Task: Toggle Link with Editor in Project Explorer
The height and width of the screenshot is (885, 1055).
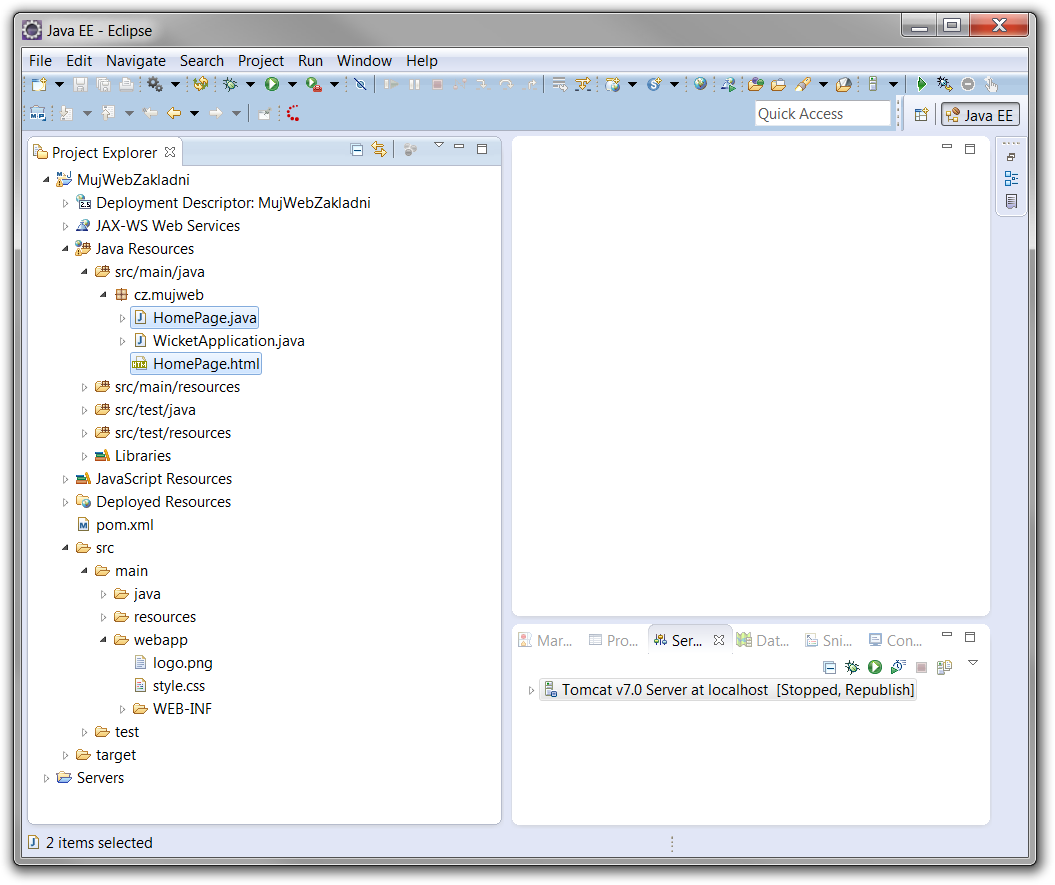Action: pyautogui.click(x=379, y=150)
